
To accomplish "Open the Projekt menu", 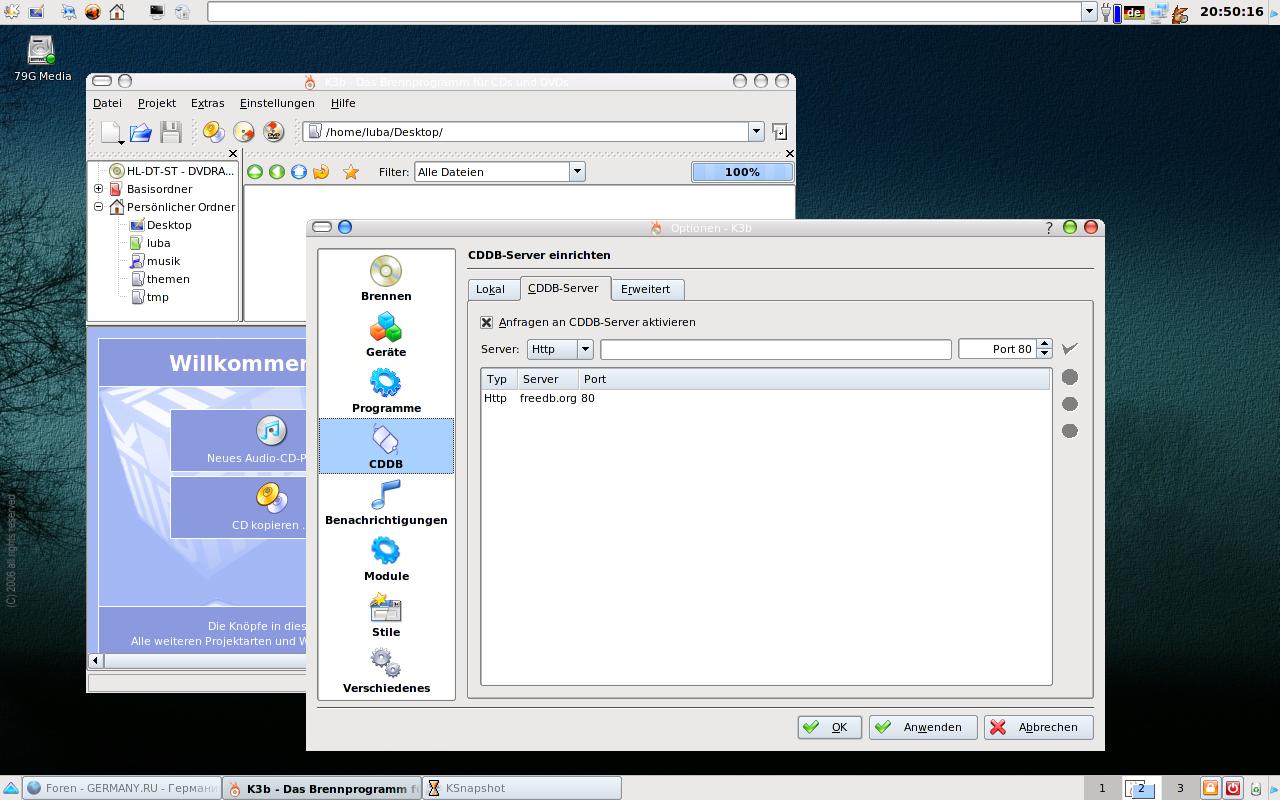I will 157,103.
